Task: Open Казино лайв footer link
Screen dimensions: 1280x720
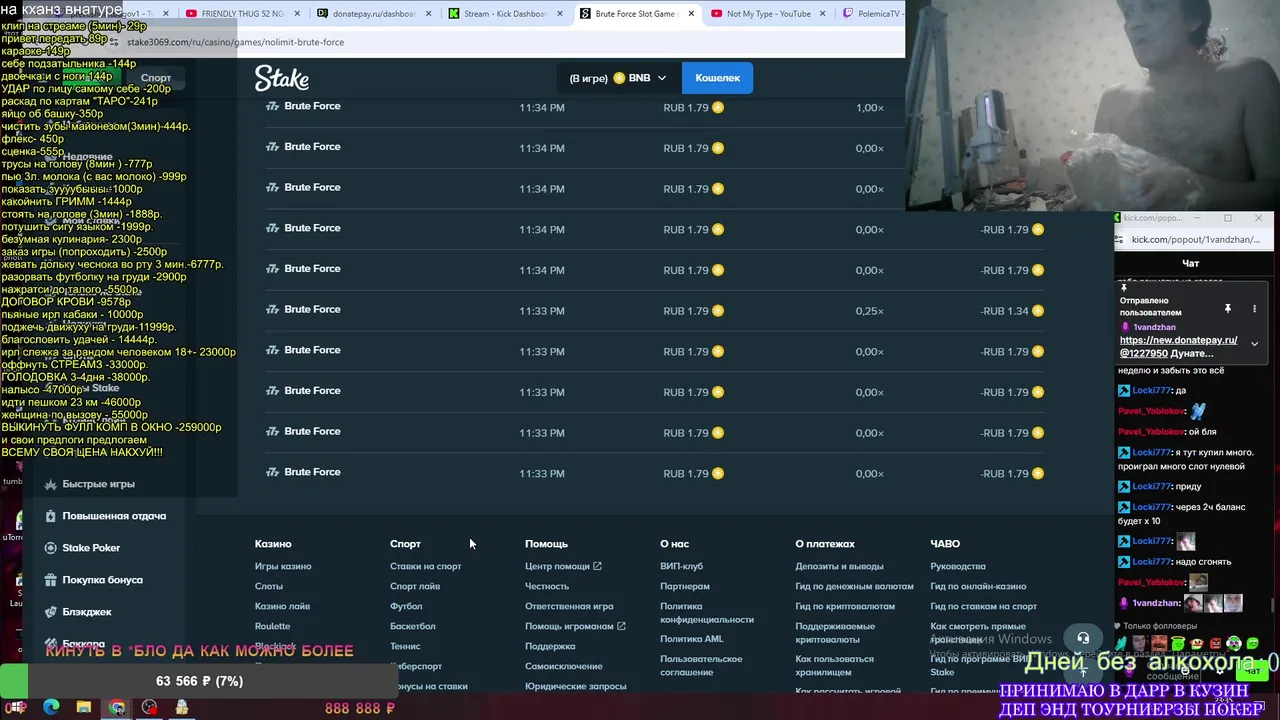Action: (282, 606)
